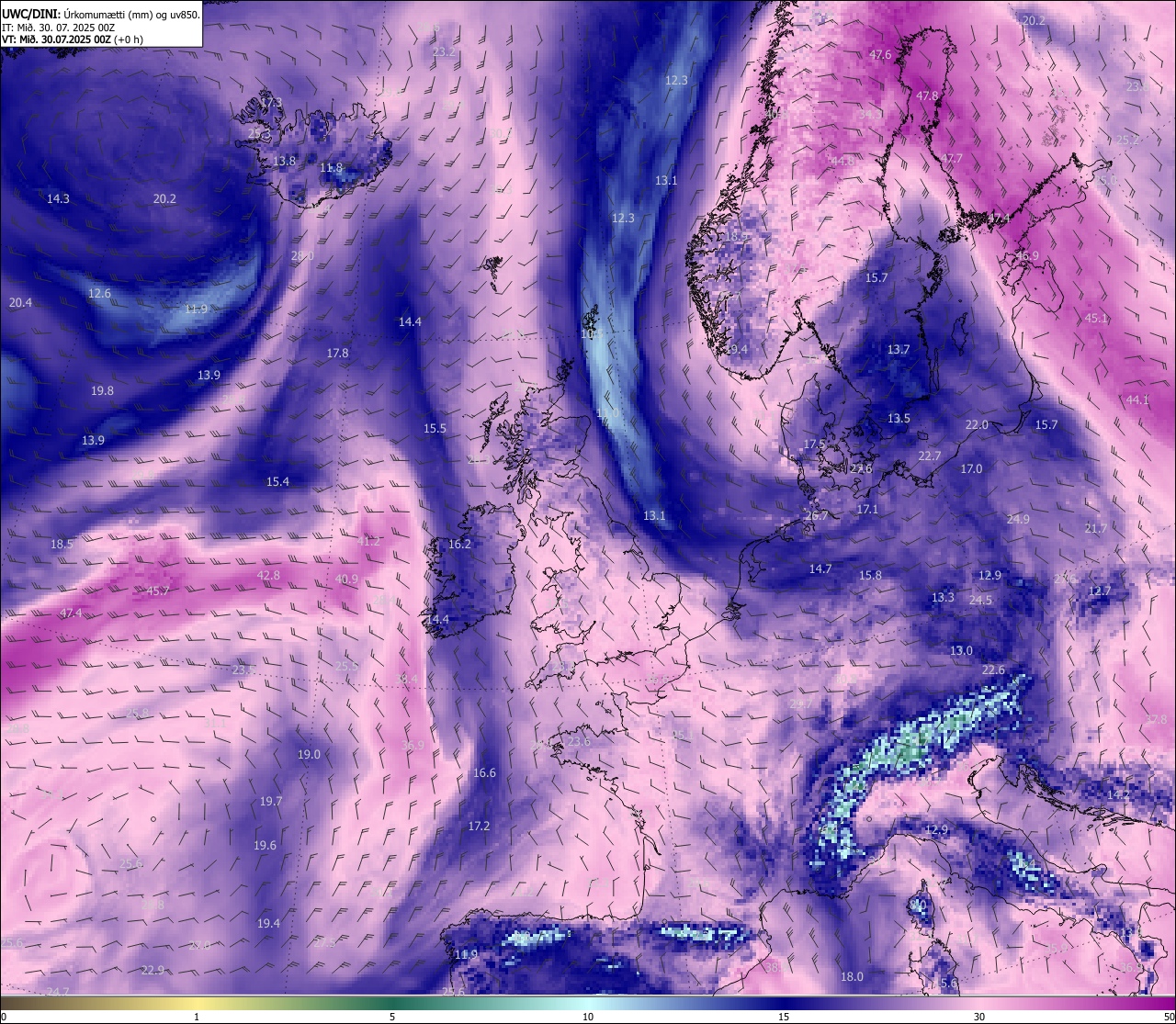The image size is (1176, 1024).
Task: Select the 22.7 value label
Action: [930, 456]
